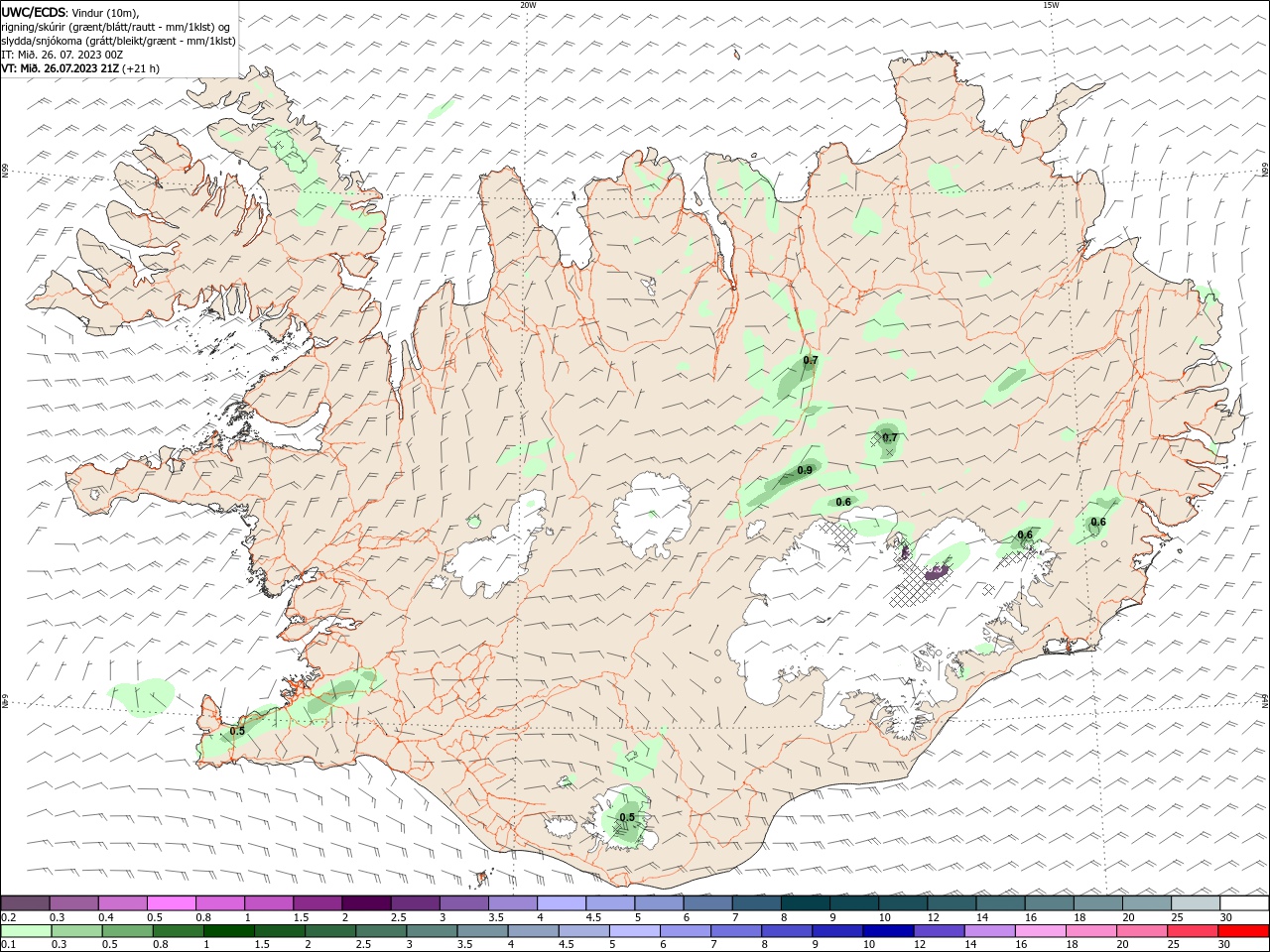Click the 0.5 value on the southwest peninsula
Screen dimensions: 1270x952
237,731
